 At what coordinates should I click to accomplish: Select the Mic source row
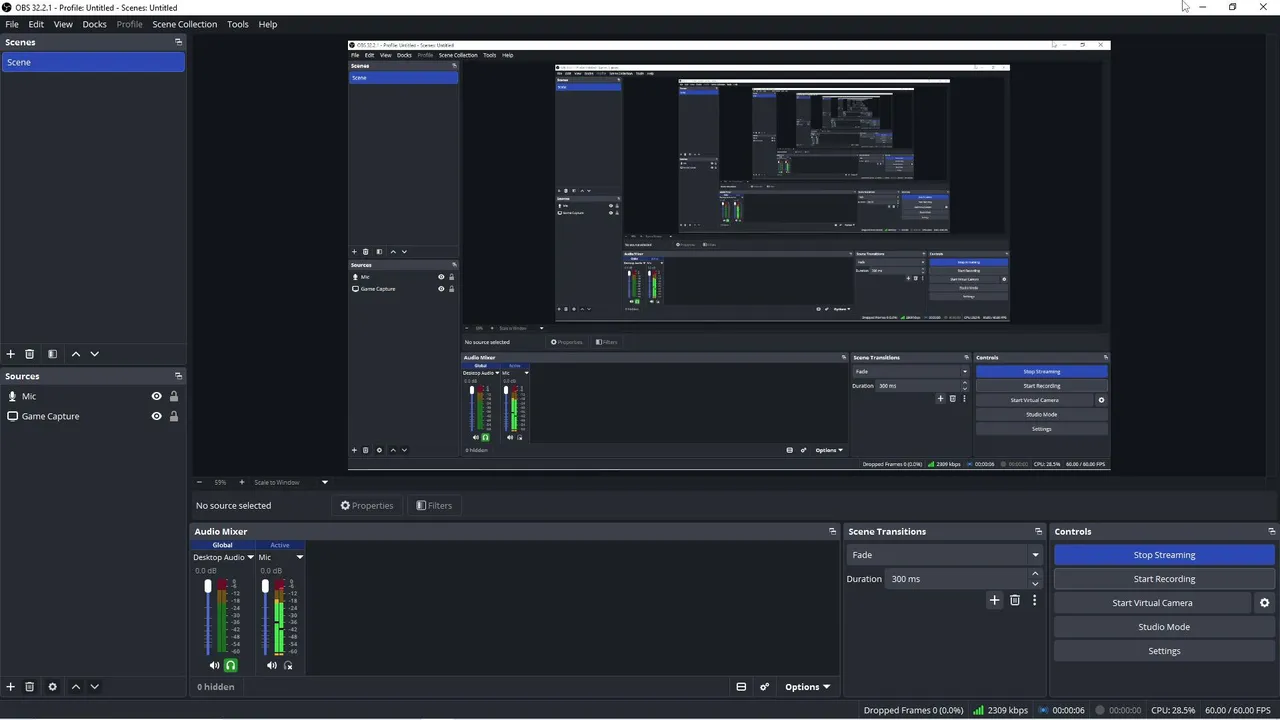coord(93,396)
